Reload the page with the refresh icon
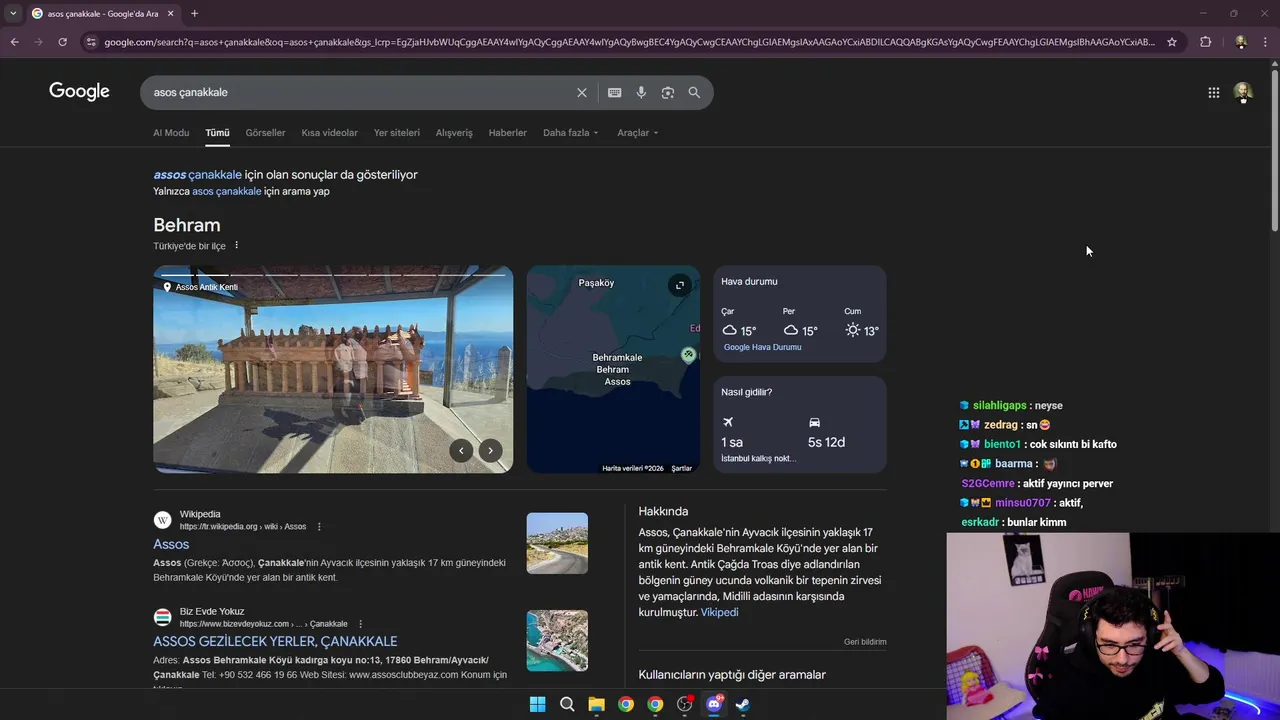Screen dimensions: 1280x720 [62, 42]
